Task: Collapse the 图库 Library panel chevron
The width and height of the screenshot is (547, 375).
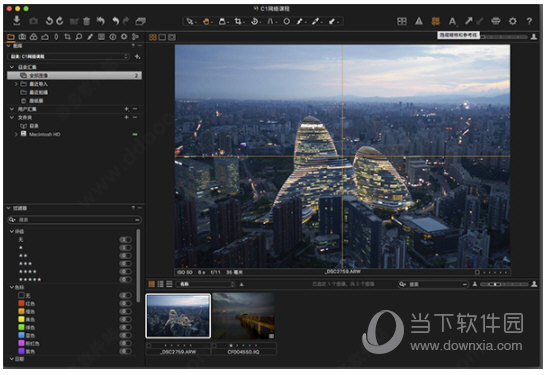Action: (9, 46)
